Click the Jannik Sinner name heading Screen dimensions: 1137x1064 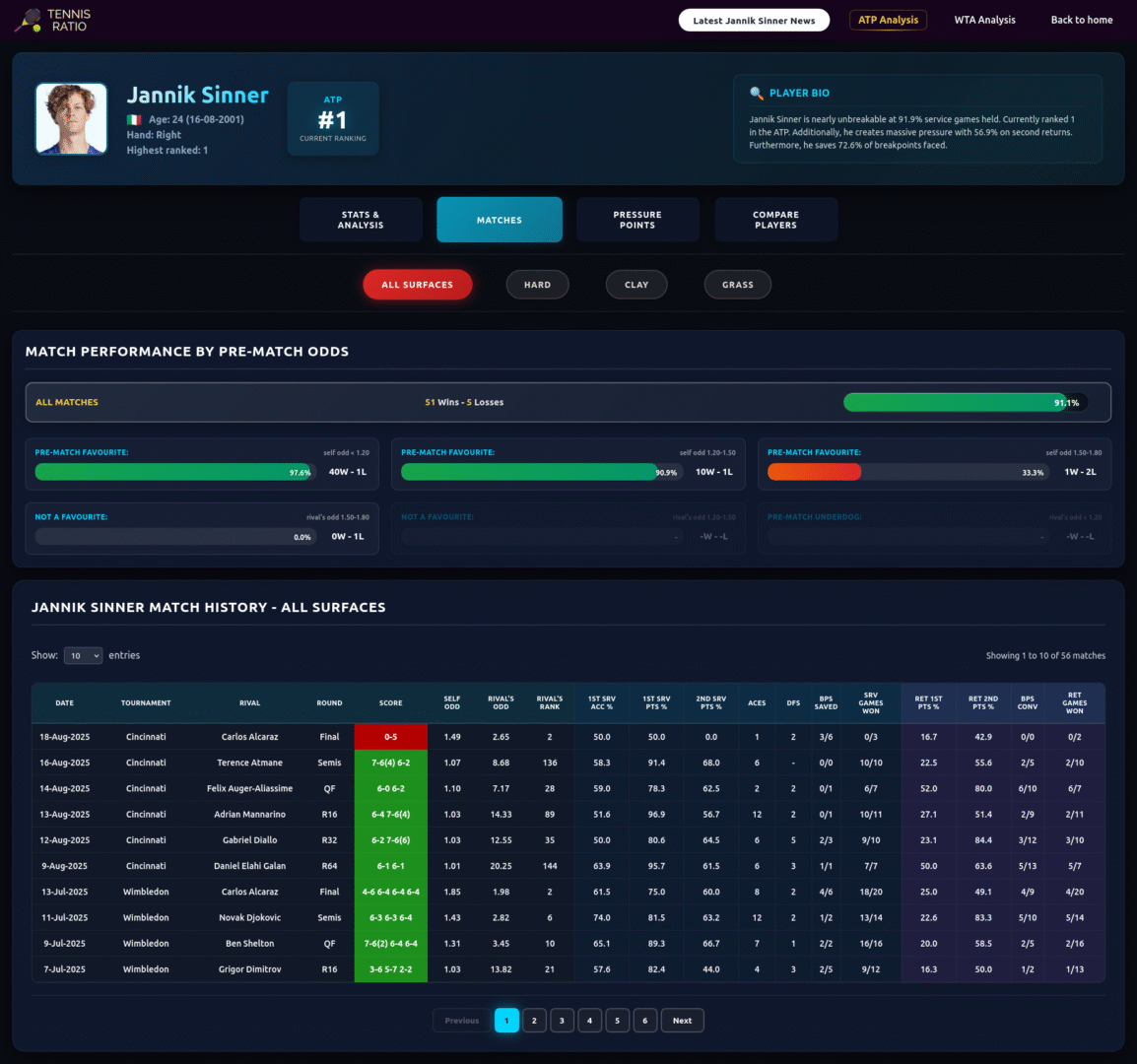[x=197, y=95]
